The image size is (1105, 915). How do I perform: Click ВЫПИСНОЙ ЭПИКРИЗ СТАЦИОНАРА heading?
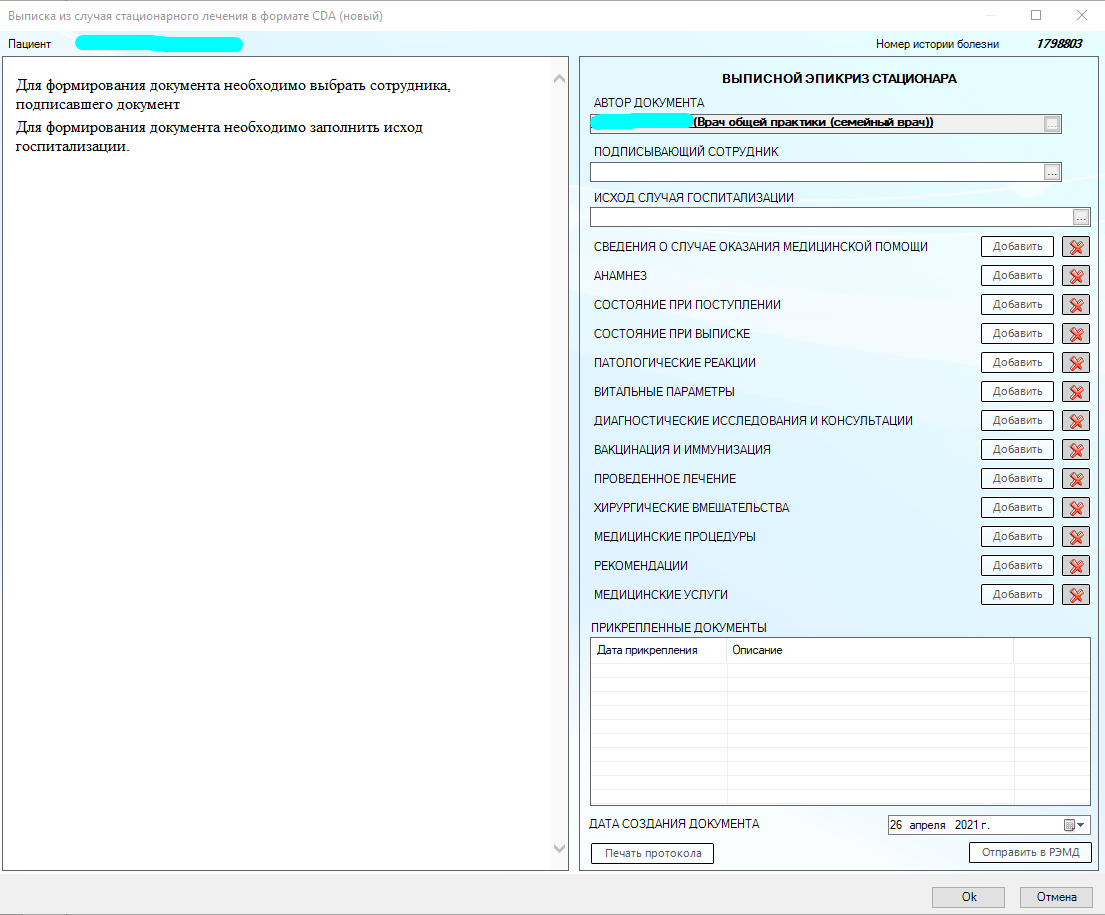click(x=839, y=79)
